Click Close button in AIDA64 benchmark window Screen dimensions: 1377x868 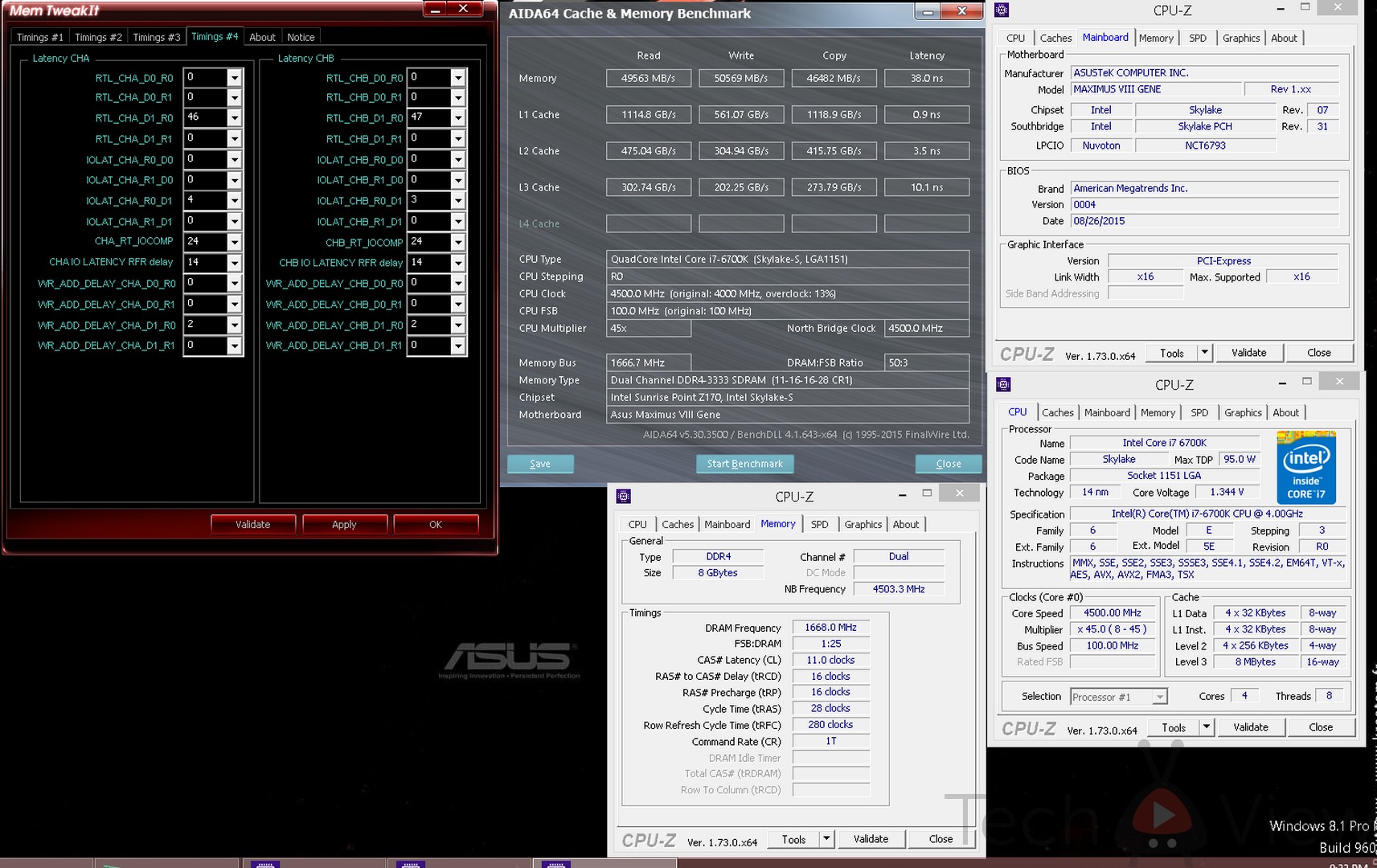pos(949,464)
